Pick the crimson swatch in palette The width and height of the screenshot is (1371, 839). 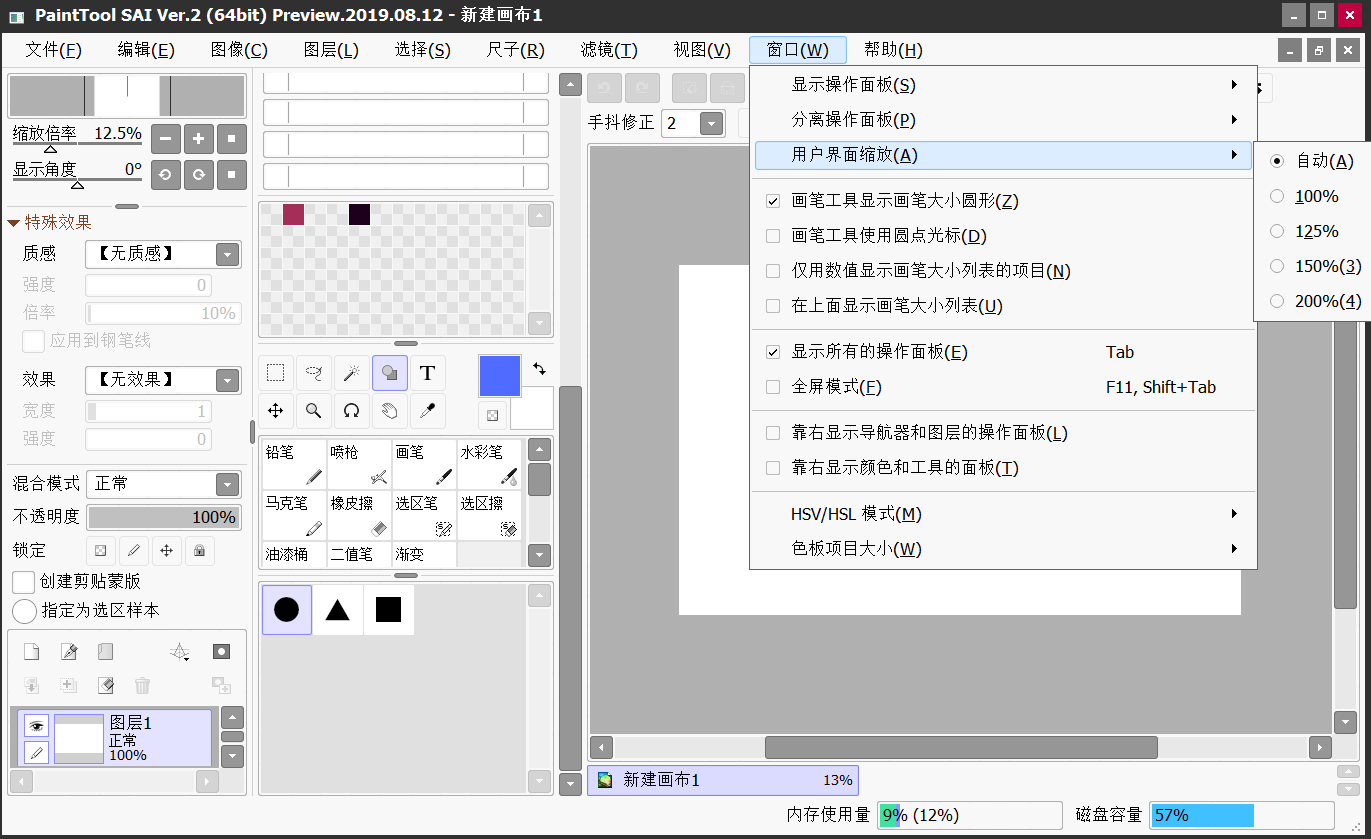click(x=293, y=214)
